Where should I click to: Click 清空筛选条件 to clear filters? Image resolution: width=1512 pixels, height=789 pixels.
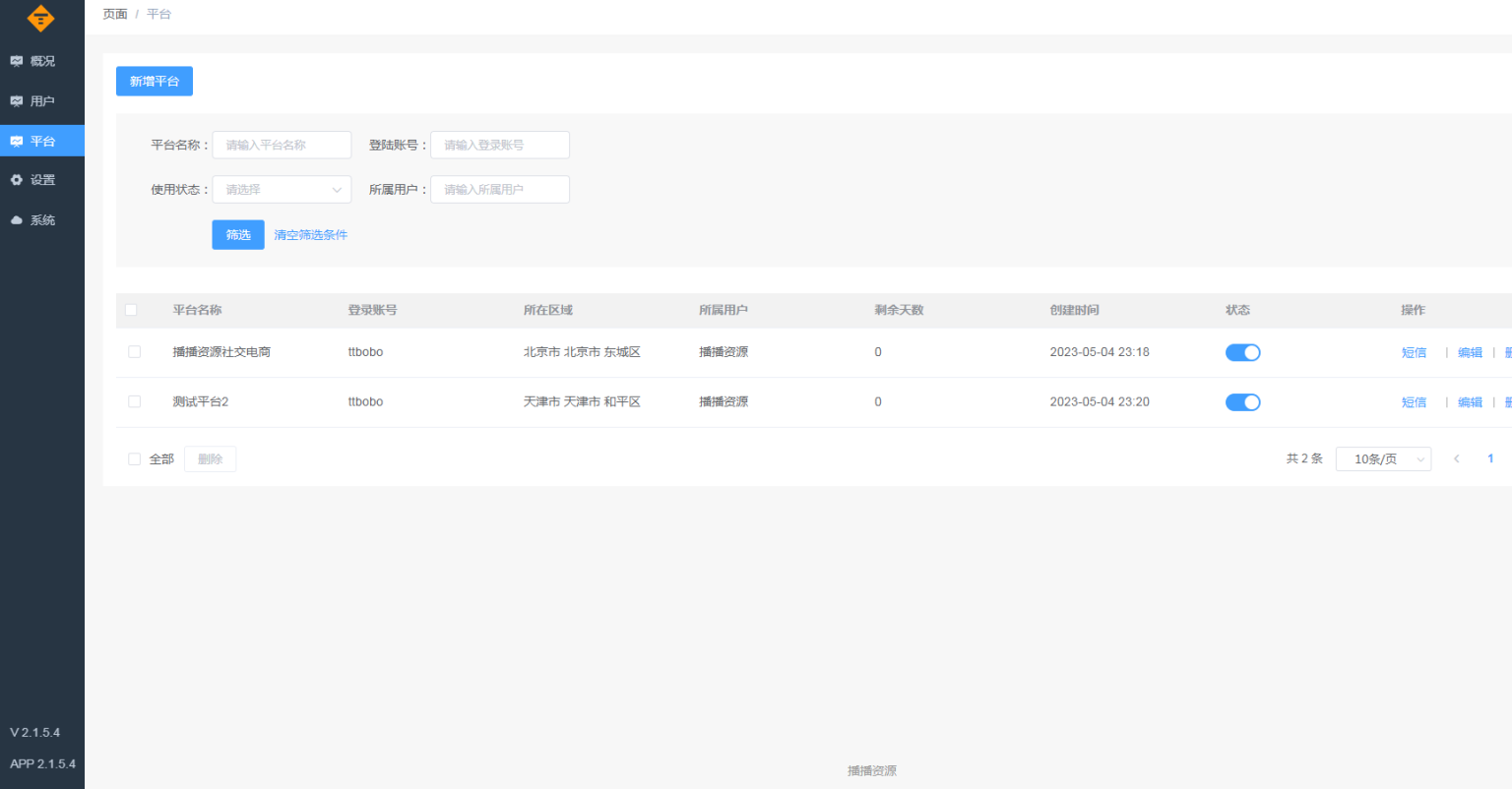point(310,234)
